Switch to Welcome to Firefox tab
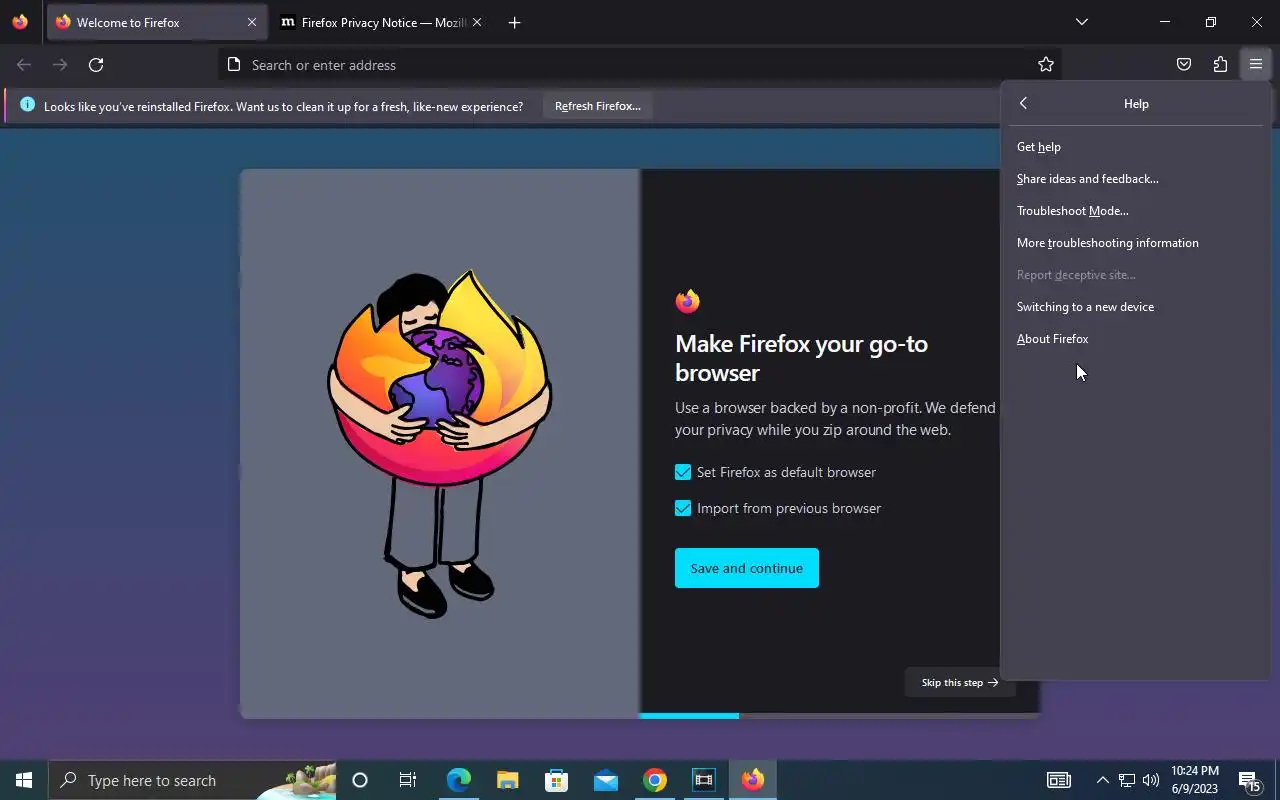 [x=156, y=22]
